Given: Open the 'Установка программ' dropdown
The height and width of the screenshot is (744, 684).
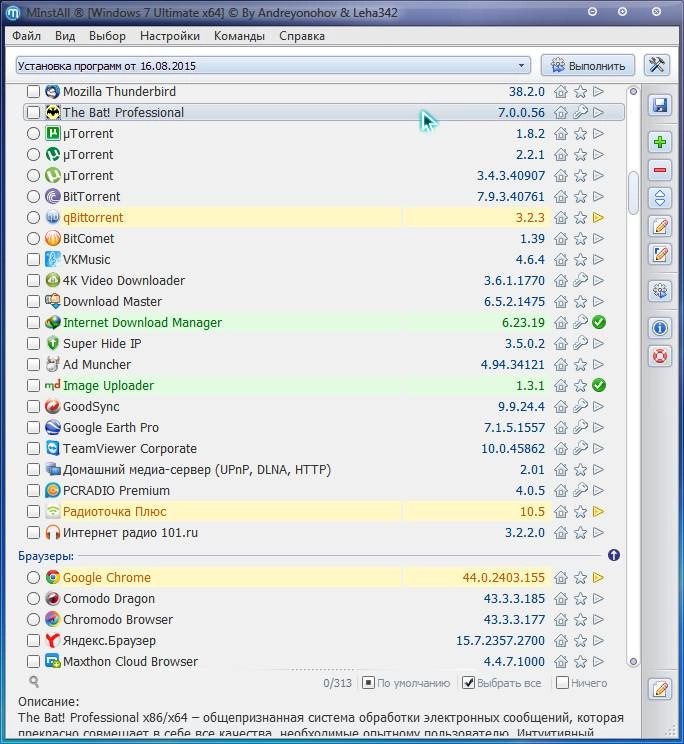Looking at the screenshot, I should [x=273, y=65].
